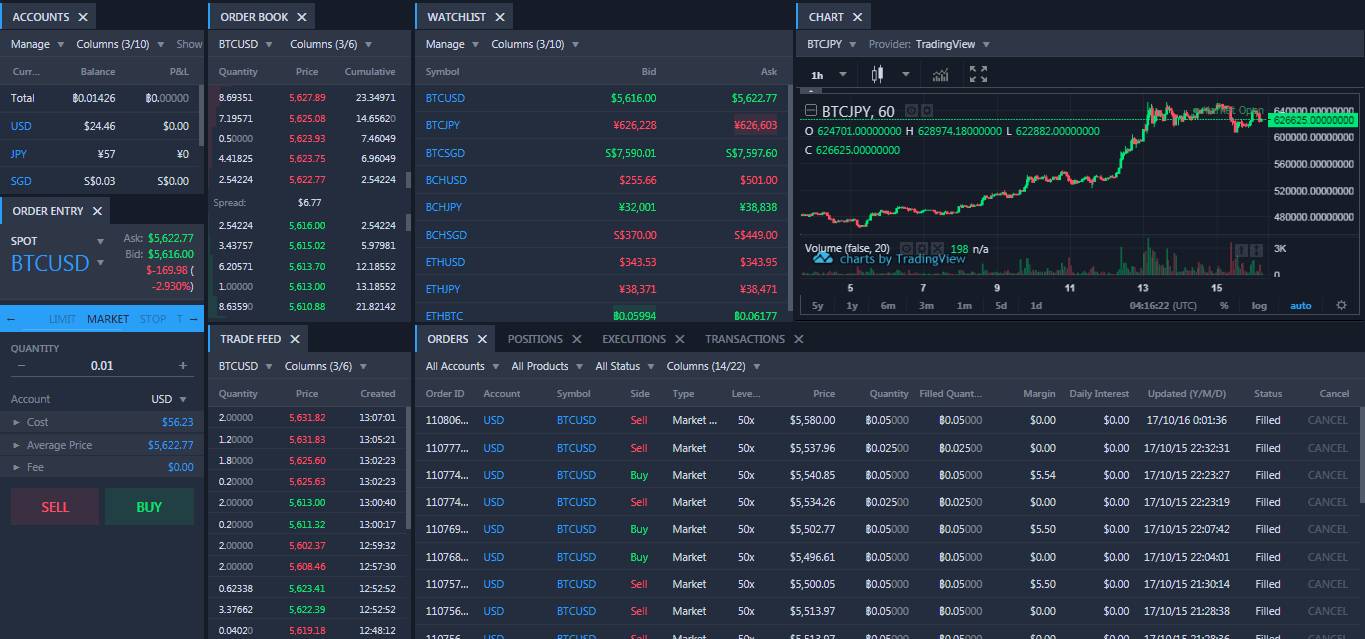Screen dimensions: 1365x639
Task: Select the JPY currency in Accounts
Action: [x=19, y=154]
